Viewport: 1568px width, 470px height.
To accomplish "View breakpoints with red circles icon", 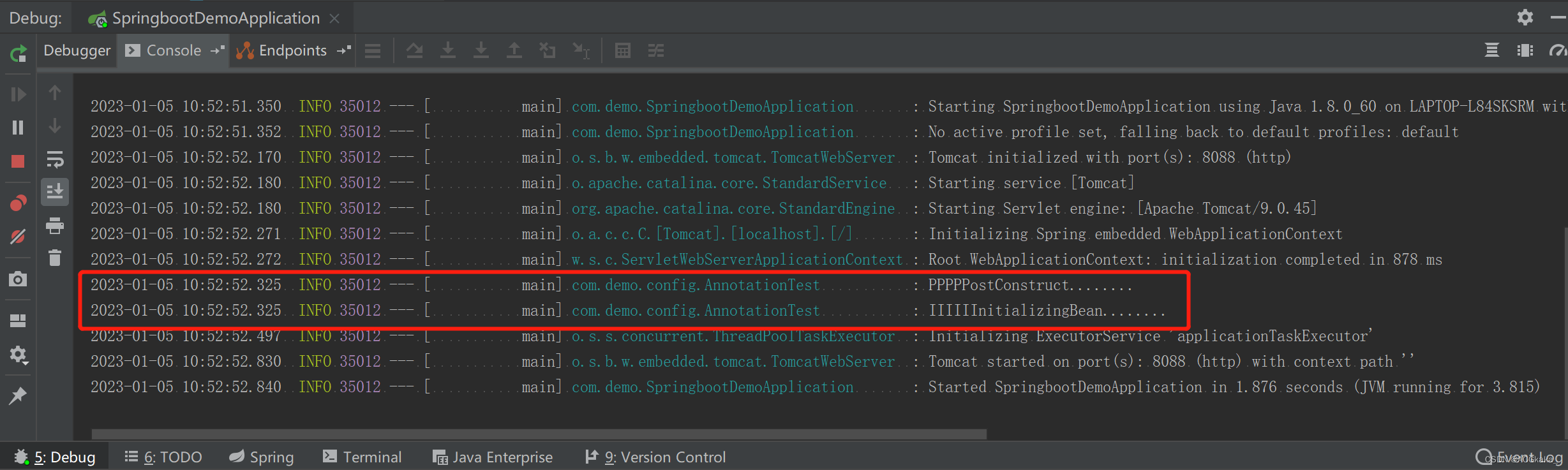I will pos(19,203).
